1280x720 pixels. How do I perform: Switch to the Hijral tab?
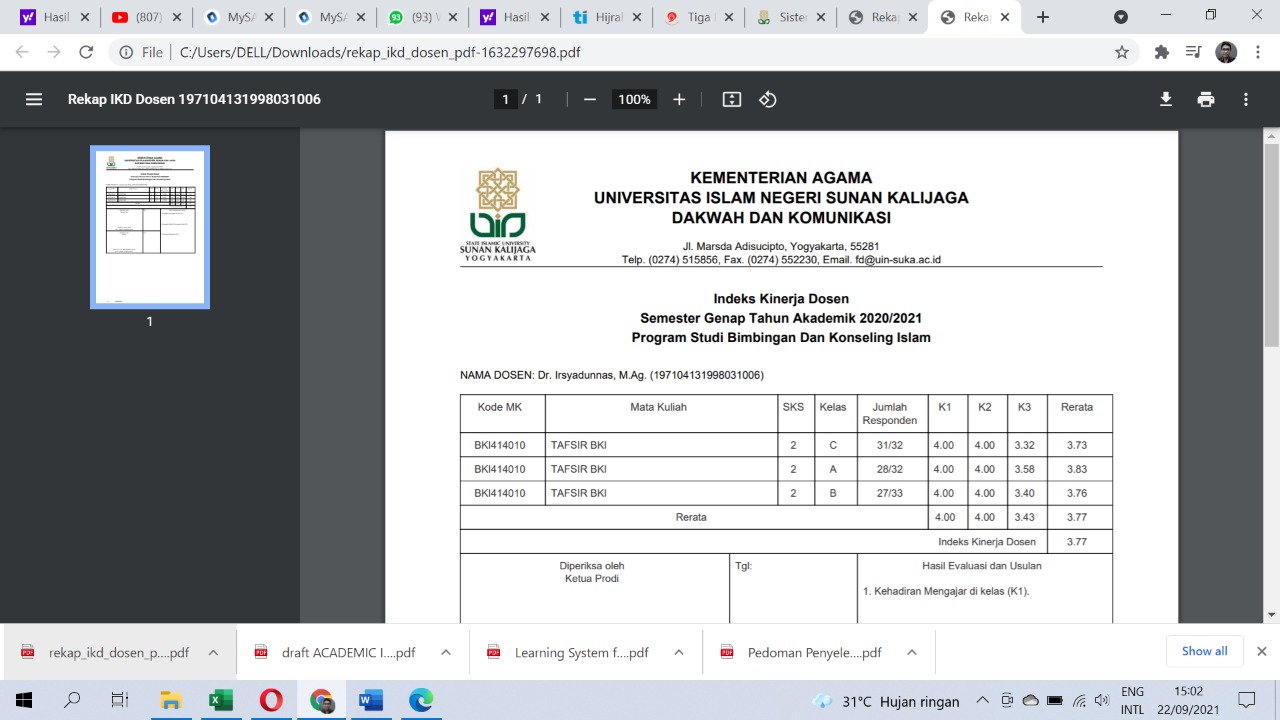tap(605, 17)
